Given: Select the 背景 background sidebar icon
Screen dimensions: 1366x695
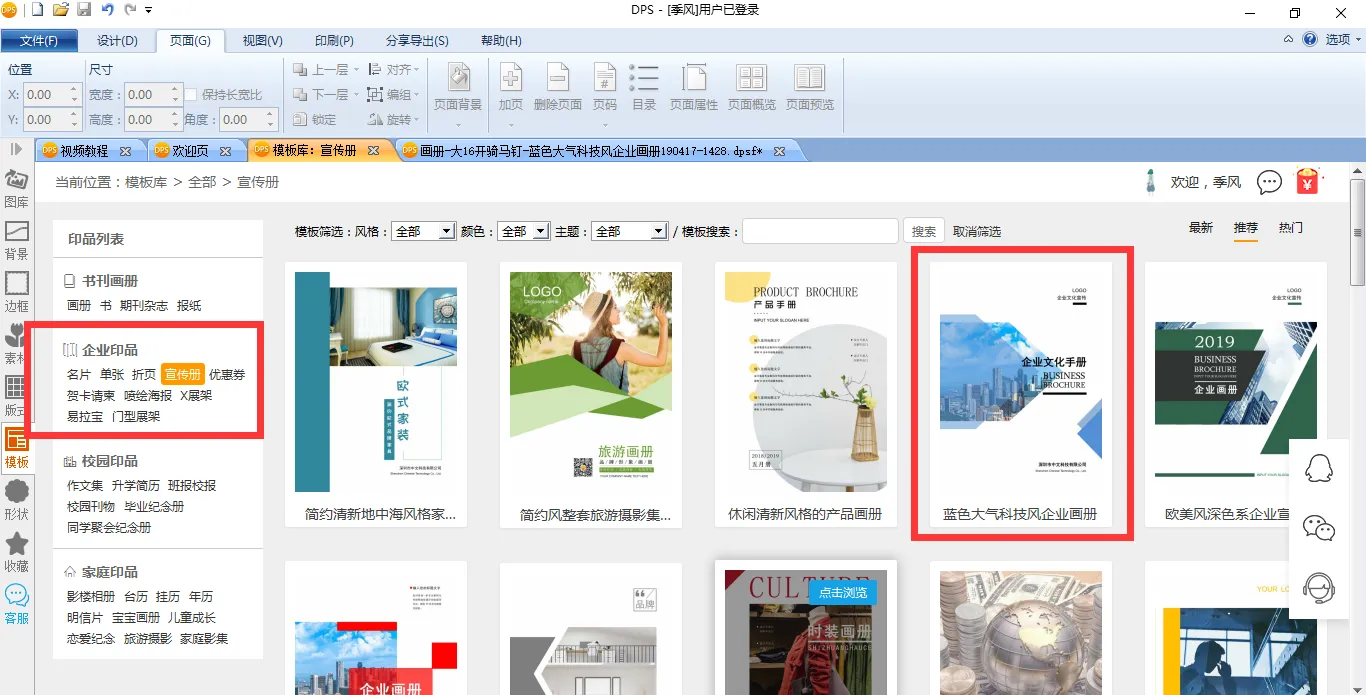Looking at the screenshot, I should [16, 240].
